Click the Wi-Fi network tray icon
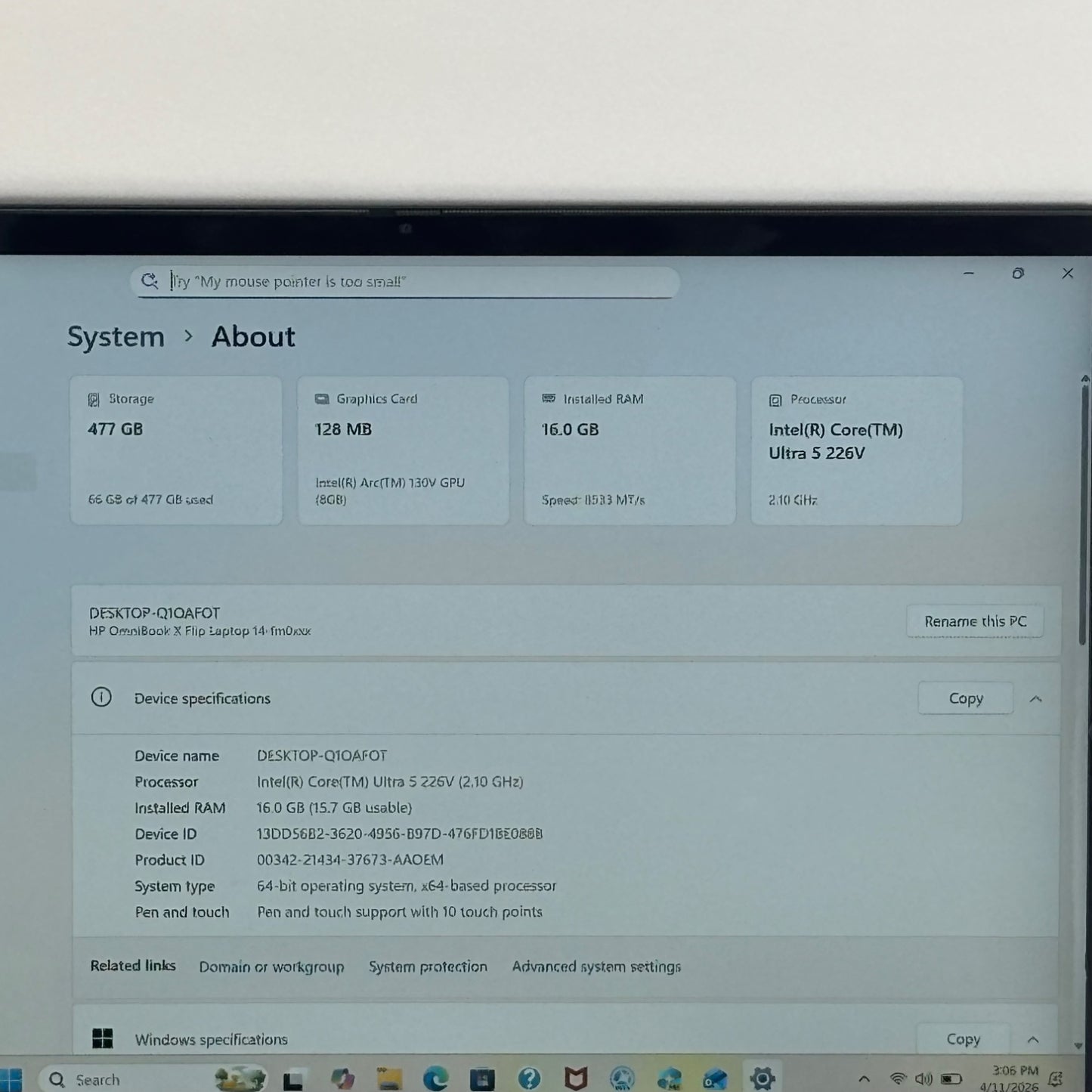 (x=898, y=1079)
